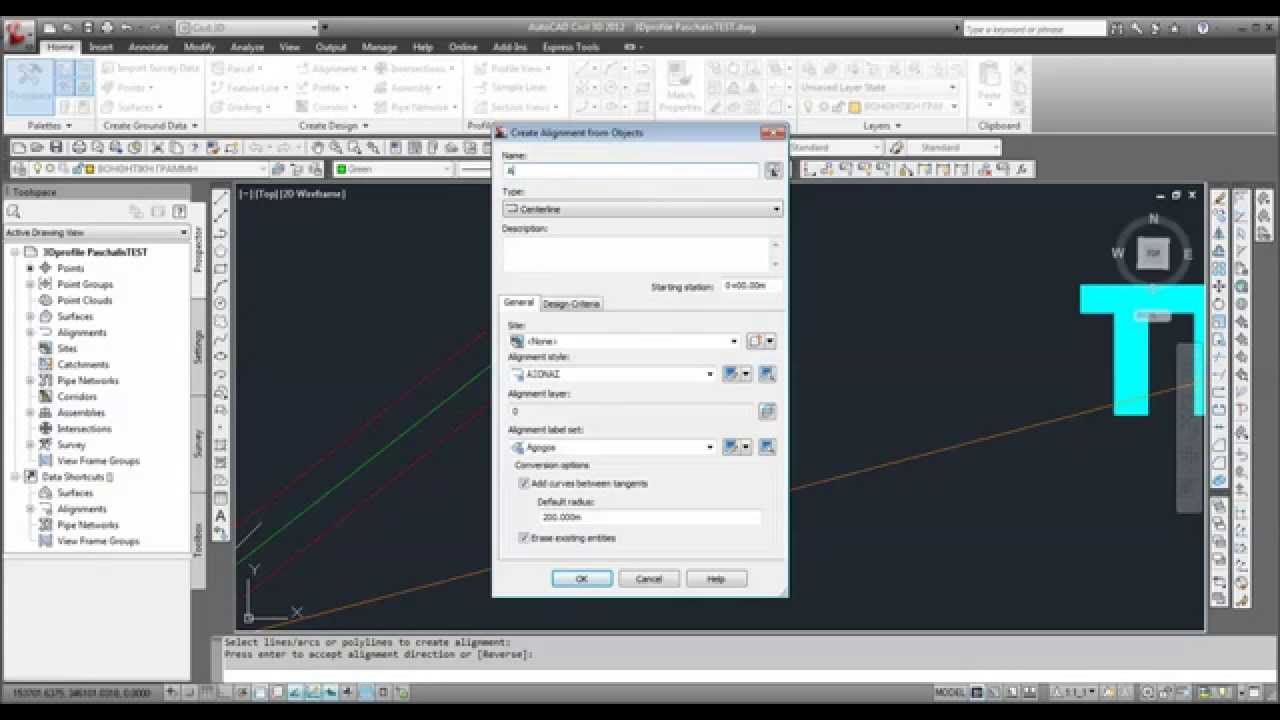1280x720 pixels.
Task: Open the Alignment label set dropdown
Action: 612,447
